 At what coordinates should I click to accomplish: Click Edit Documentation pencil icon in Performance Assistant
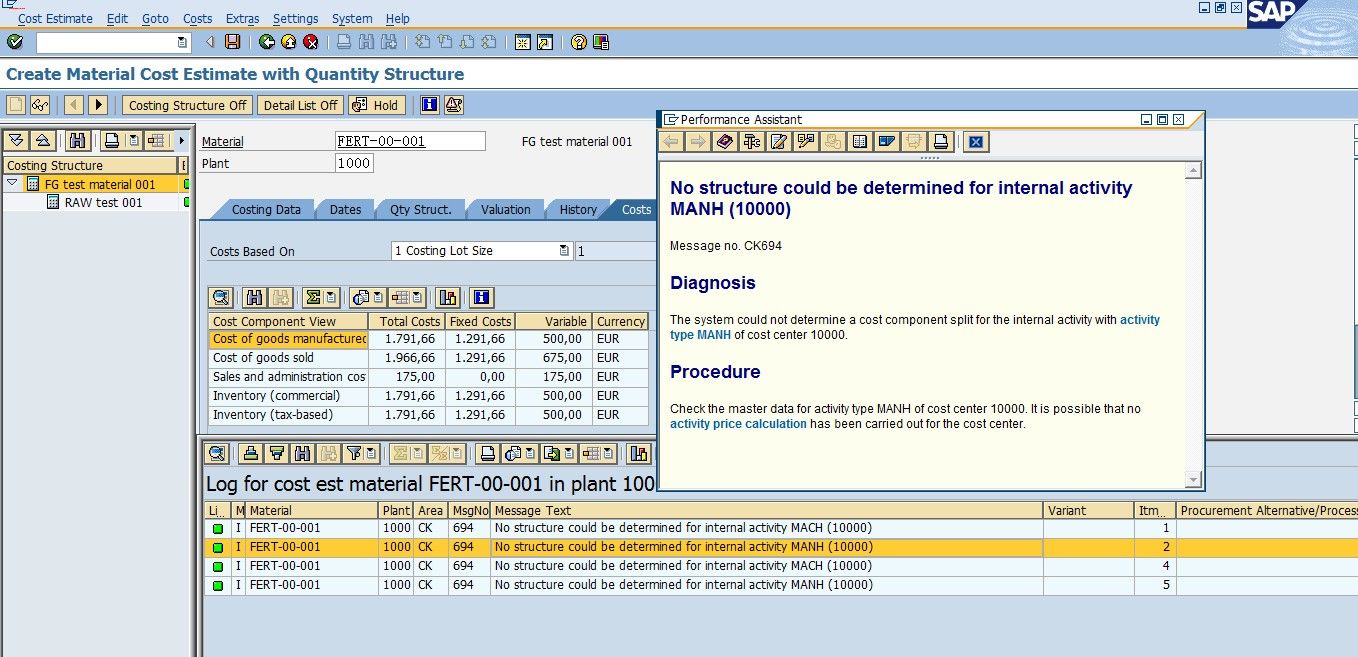tap(779, 142)
